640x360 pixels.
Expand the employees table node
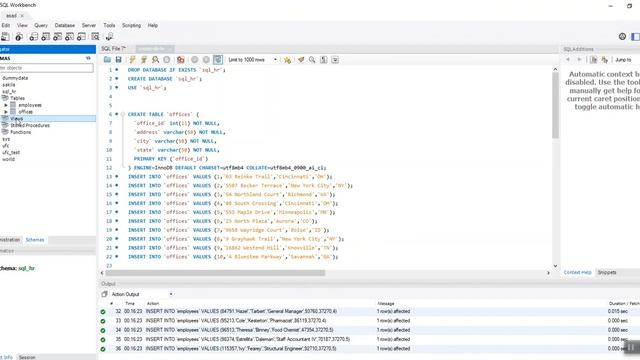click(x=6, y=105)
